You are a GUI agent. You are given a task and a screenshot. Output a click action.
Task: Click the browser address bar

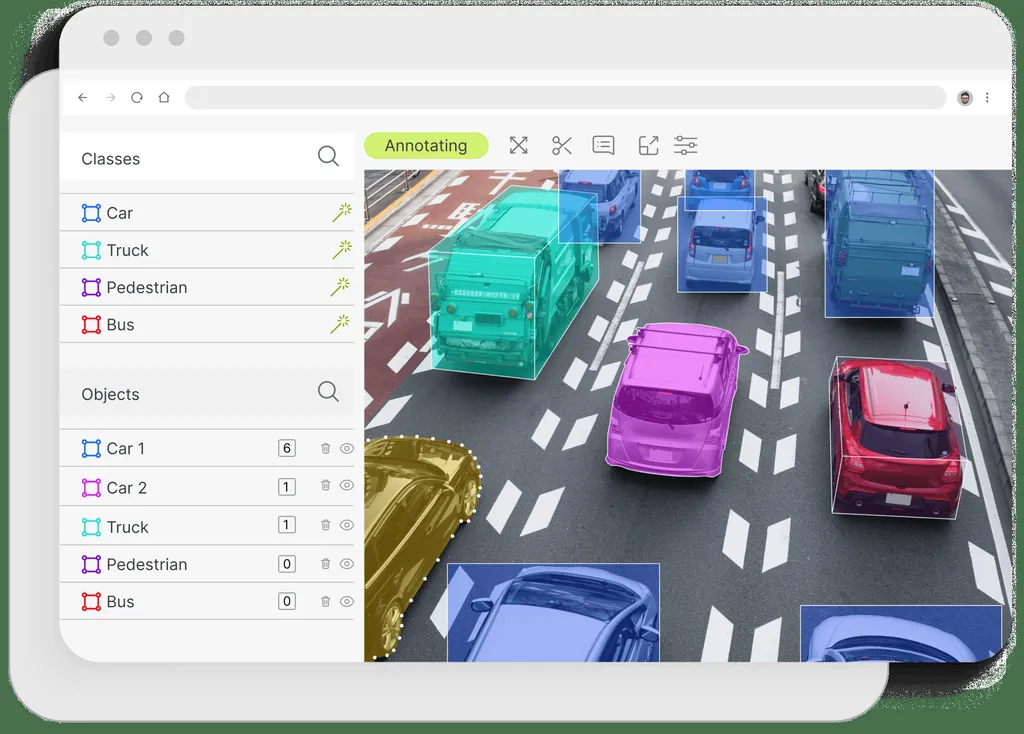566,98
